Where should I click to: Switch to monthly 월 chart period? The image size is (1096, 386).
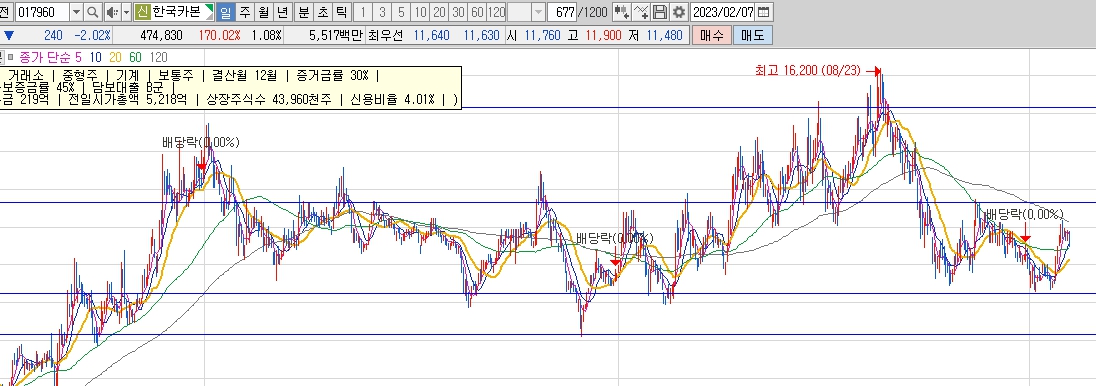coord(263,12)
